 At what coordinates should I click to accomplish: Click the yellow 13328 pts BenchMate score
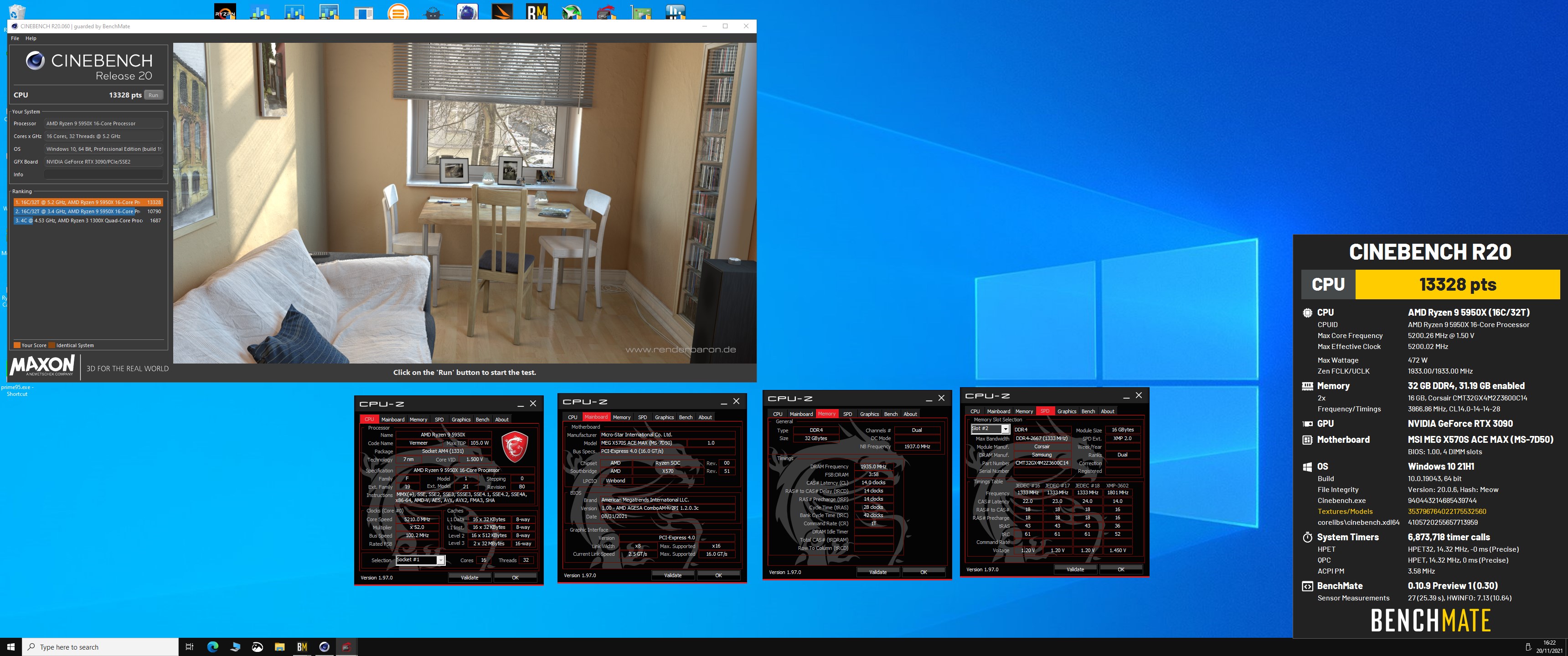pyautogui.click(x=1457, y=284)
